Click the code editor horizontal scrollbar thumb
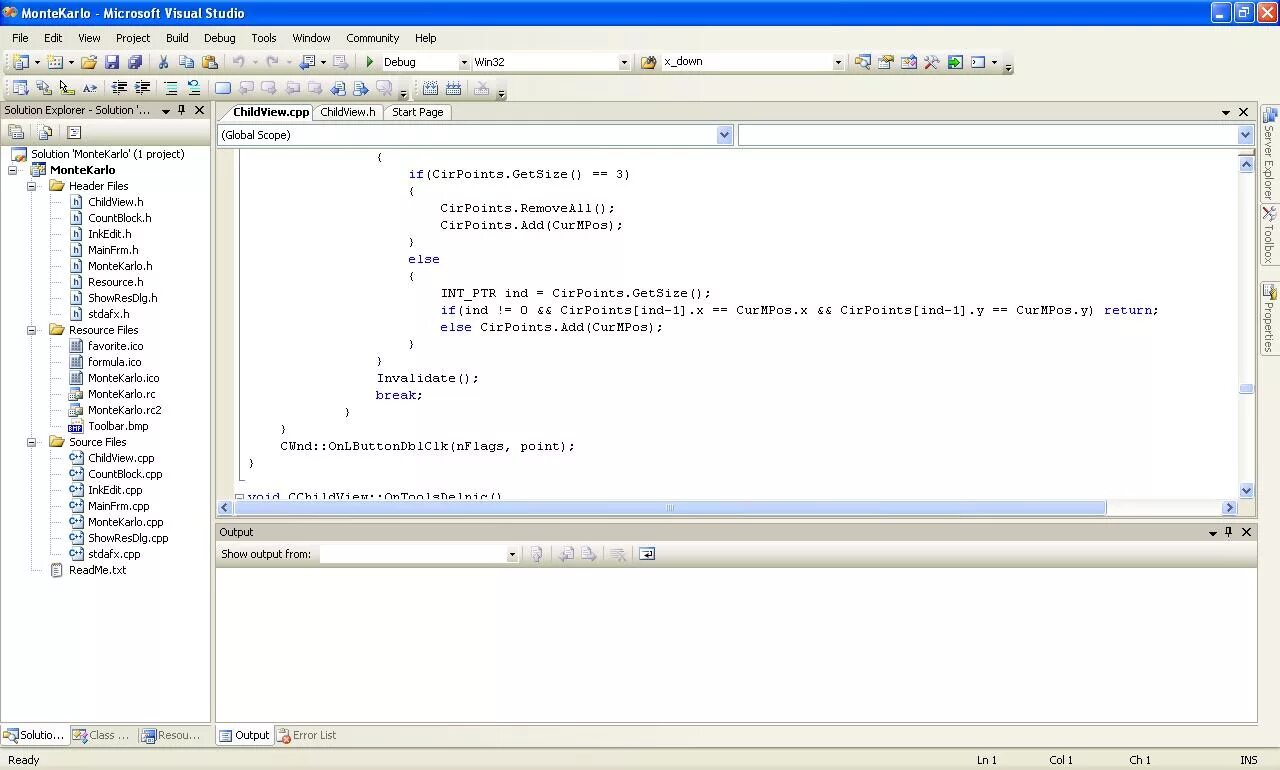 point(670,507)
